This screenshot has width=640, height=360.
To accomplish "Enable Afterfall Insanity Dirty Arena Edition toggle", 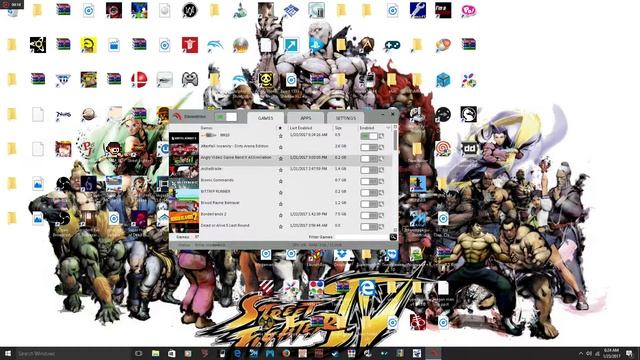I will tap(369, 147).
